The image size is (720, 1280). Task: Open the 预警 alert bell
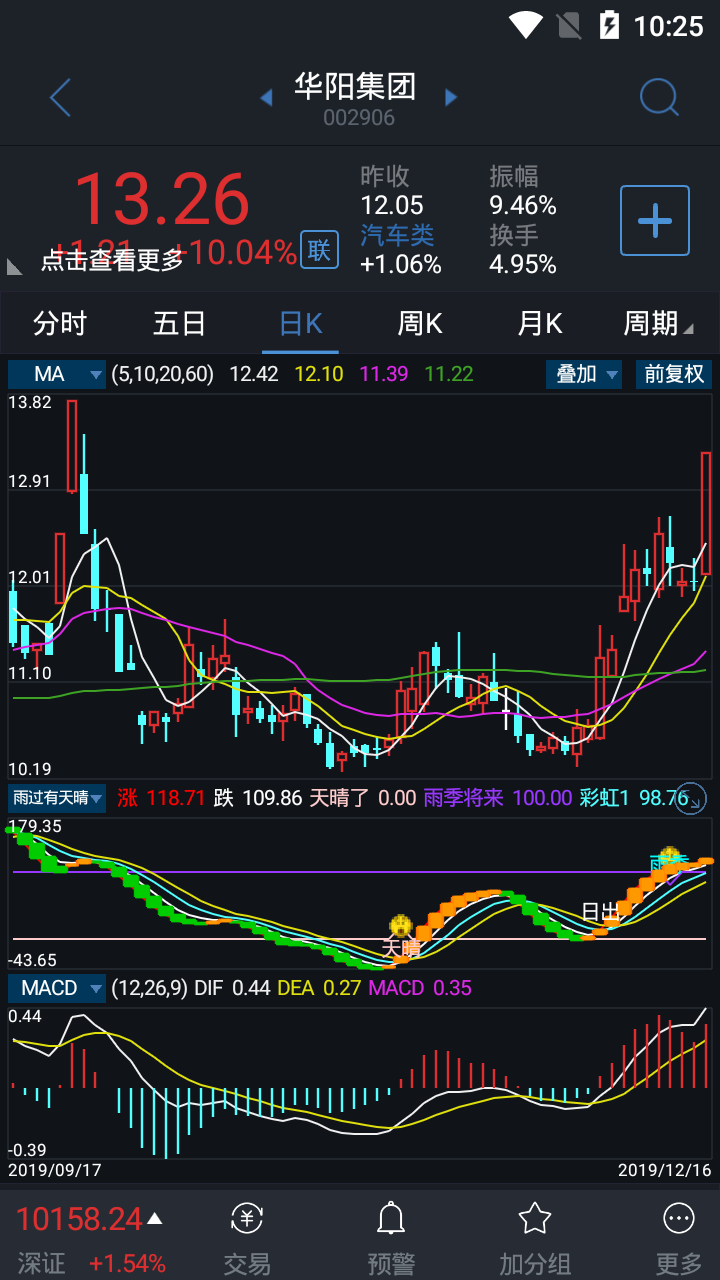pyautogui.click(x=391, y=1219)
